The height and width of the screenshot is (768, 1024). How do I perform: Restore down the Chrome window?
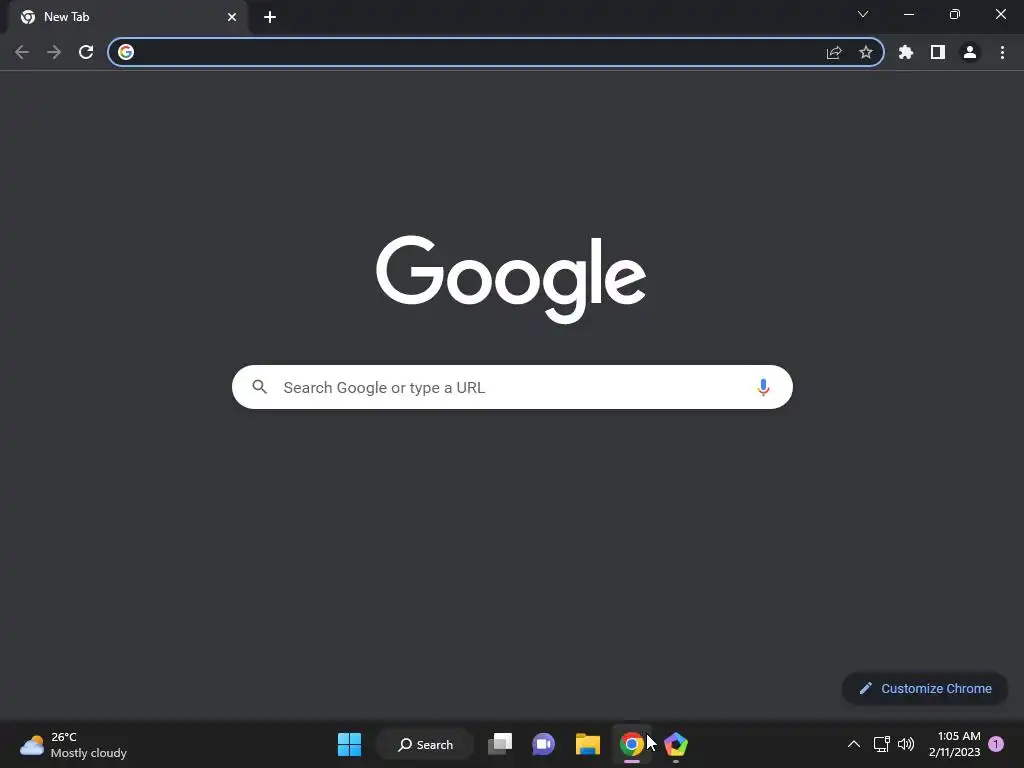(x=955, y=14)
